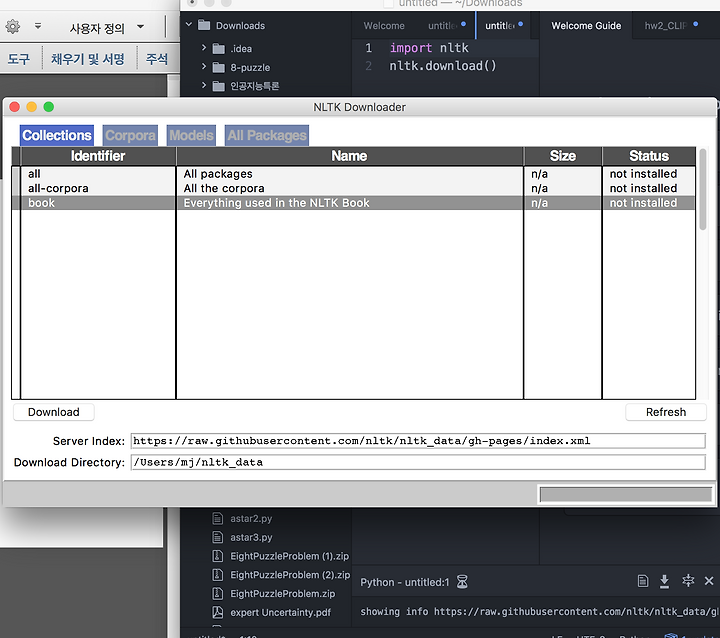The width and height of the screenshot is (720, 638).
Task: Click the settings gear icon in the PDF toolbar
Action: (12, 27)
